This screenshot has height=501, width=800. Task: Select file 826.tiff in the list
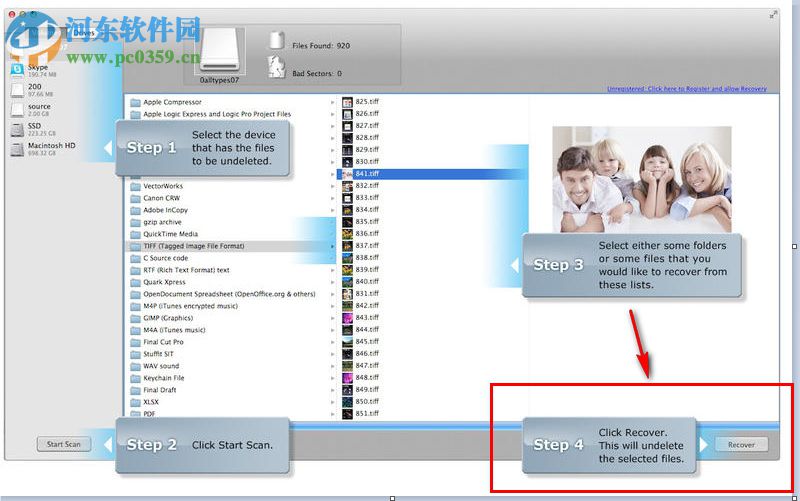click(367, 114)
